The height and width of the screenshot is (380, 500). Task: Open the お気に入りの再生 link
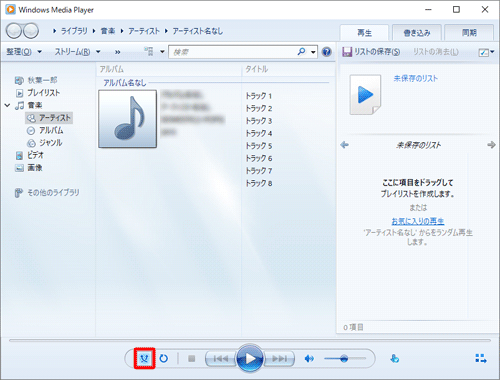pos(418,221)
